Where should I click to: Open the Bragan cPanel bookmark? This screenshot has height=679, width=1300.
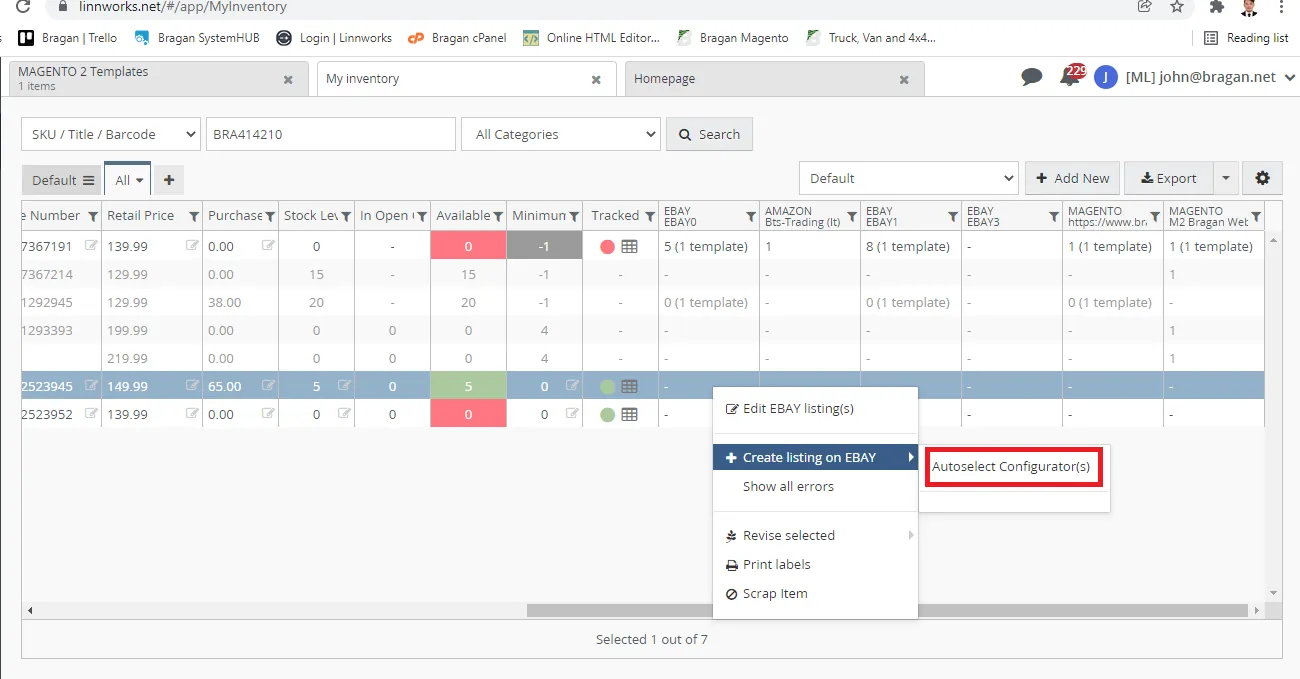pos(457,38)
